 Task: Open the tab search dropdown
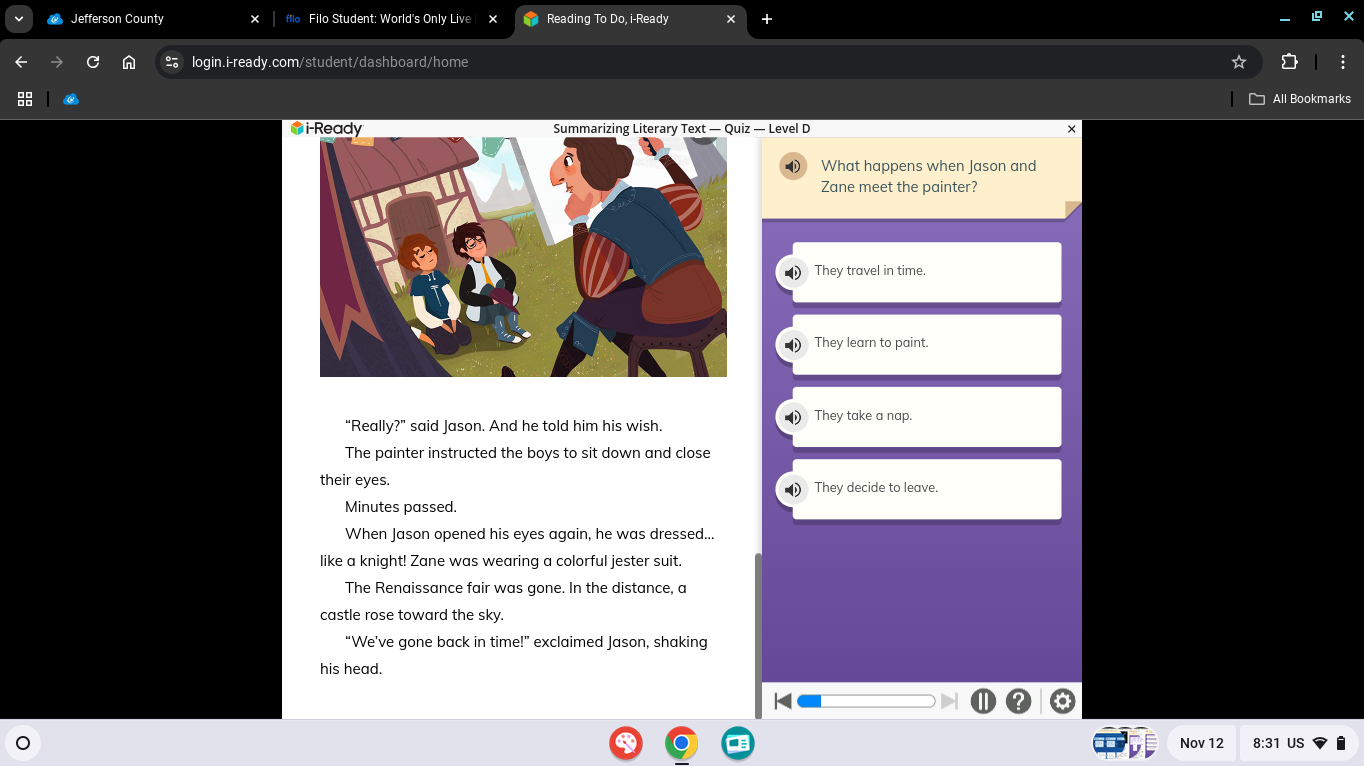click(x=18, y=18)
